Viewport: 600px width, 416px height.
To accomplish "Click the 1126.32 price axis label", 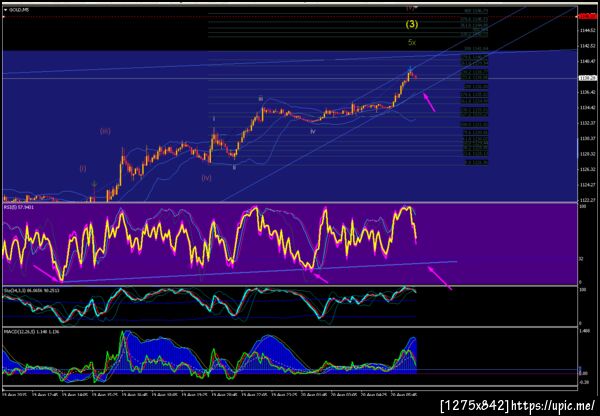I will 588,169.
